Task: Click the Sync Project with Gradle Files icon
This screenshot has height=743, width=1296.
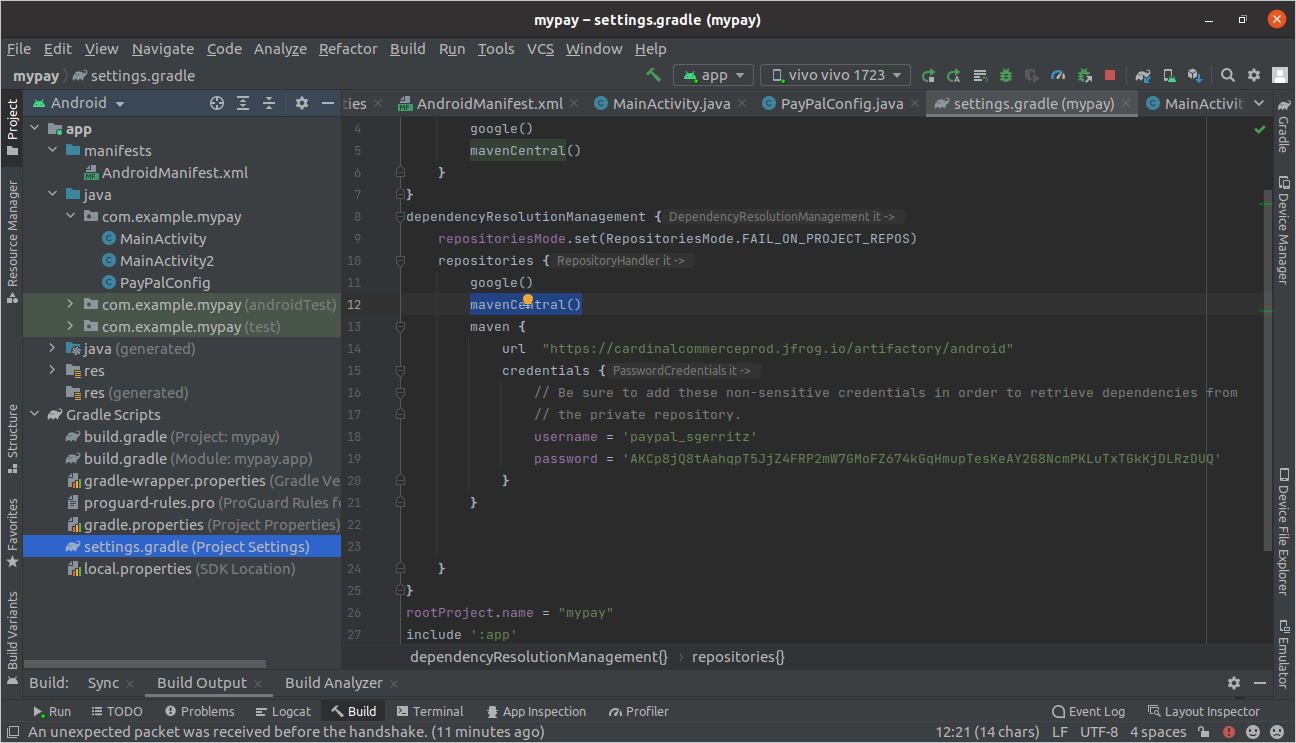Action: coord(1143,75)
